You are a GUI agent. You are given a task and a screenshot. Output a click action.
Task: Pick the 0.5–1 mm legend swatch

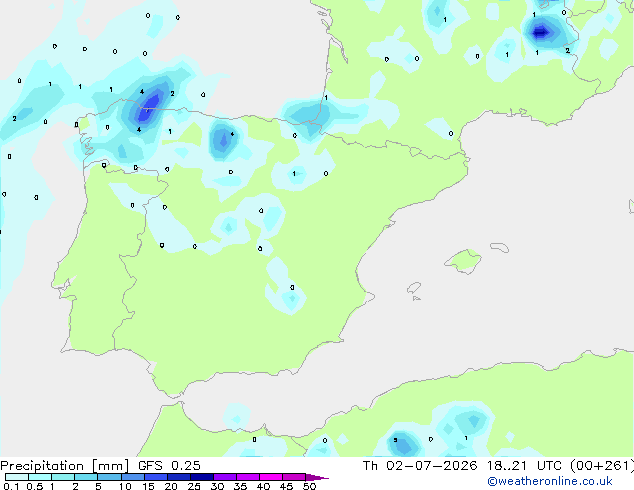[40, 477]
